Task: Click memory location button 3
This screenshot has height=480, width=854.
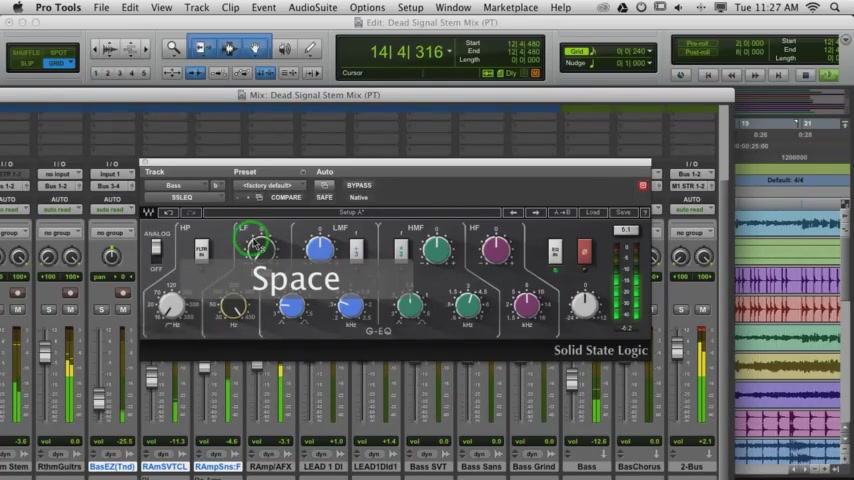Action: (120, 73)
